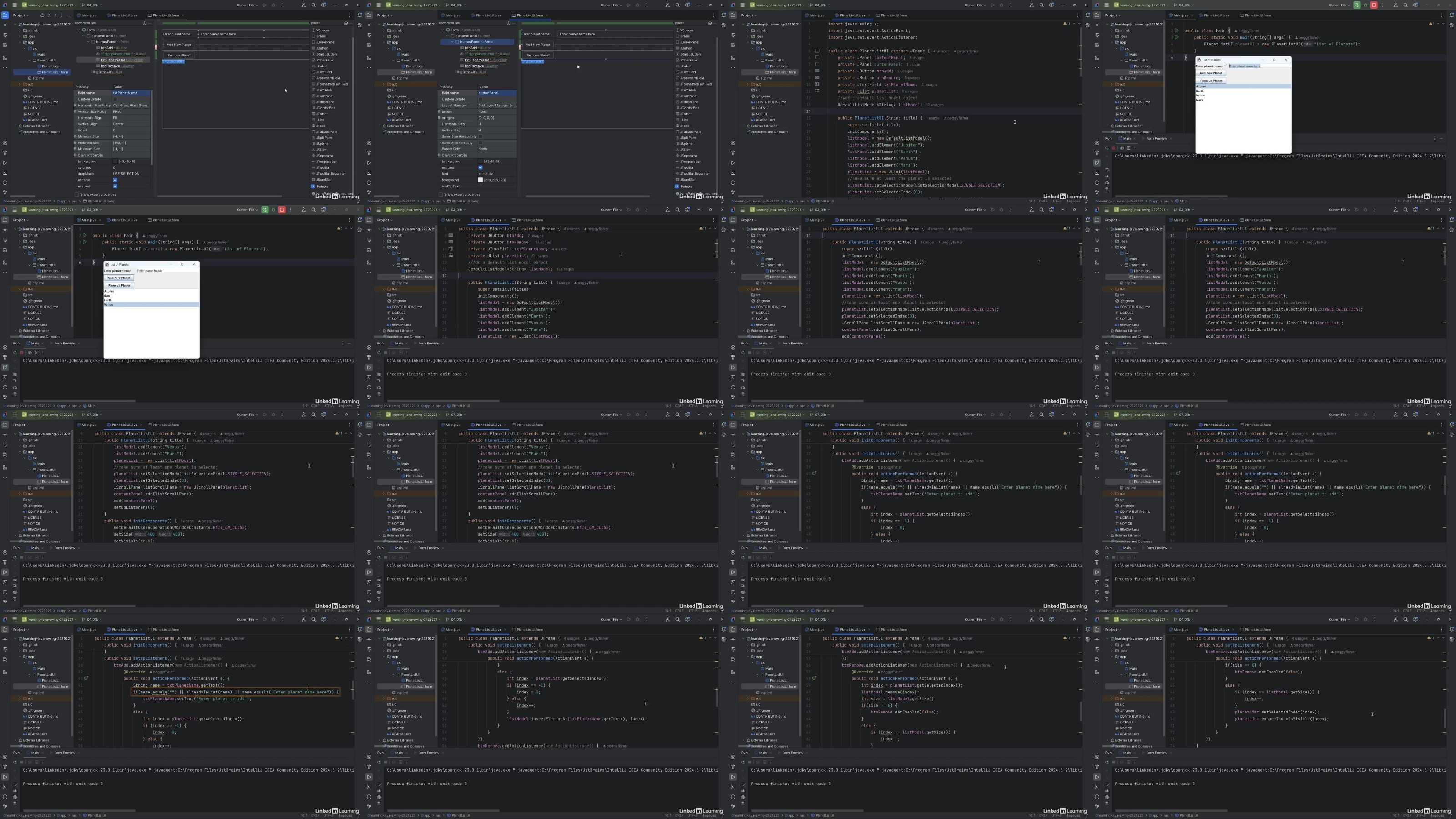Open the foreground property color swatch
The image size is (1456, 819).
(480, 180)
